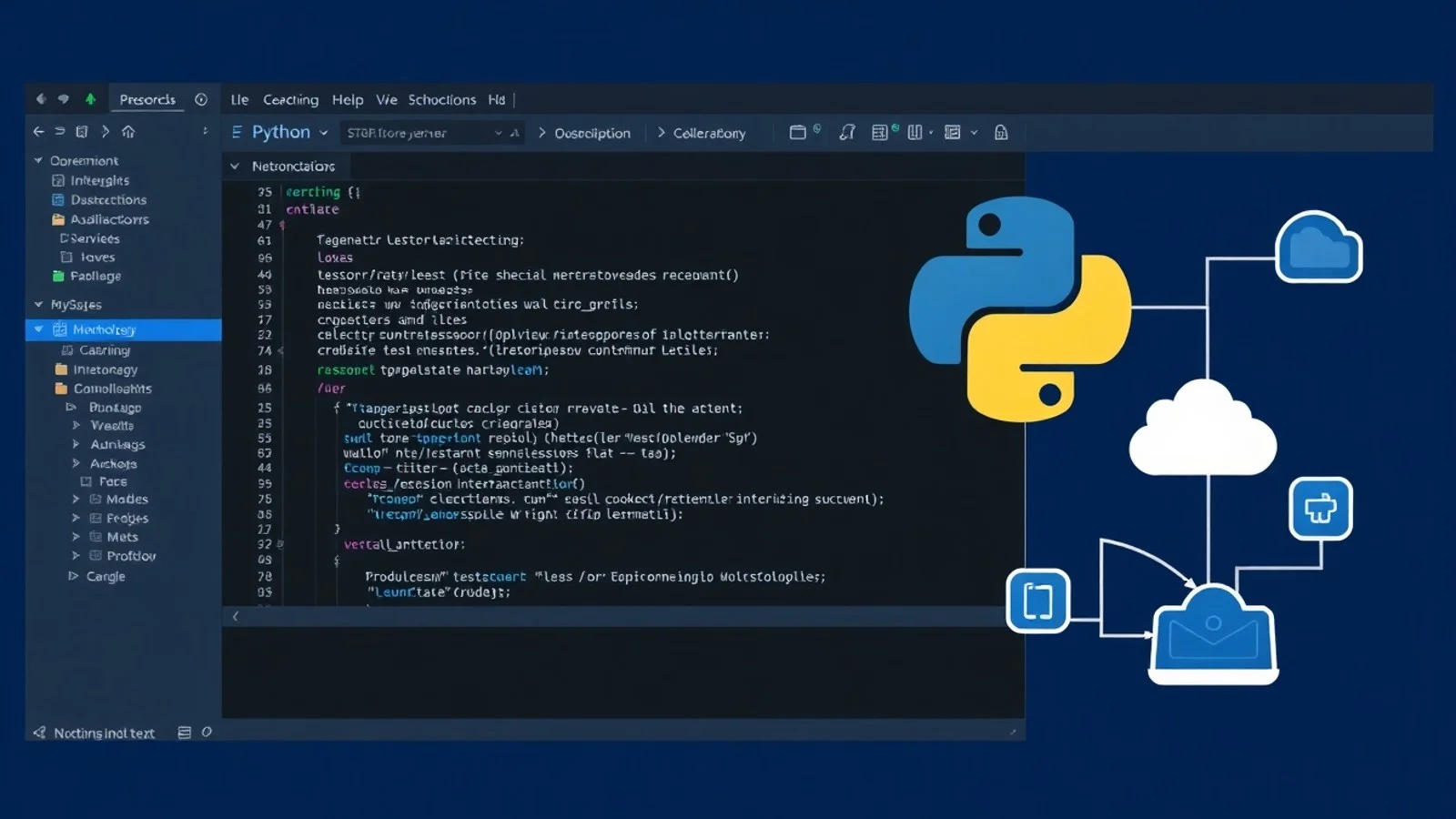Select the Netronctaions editor tab
The width and height of the screenshot is (1456, 819).
click(287, 166)
